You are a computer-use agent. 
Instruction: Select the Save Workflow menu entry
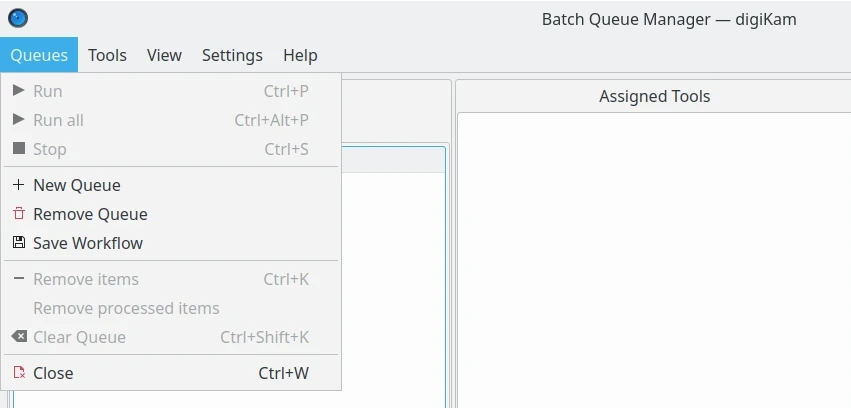[88, 243]
